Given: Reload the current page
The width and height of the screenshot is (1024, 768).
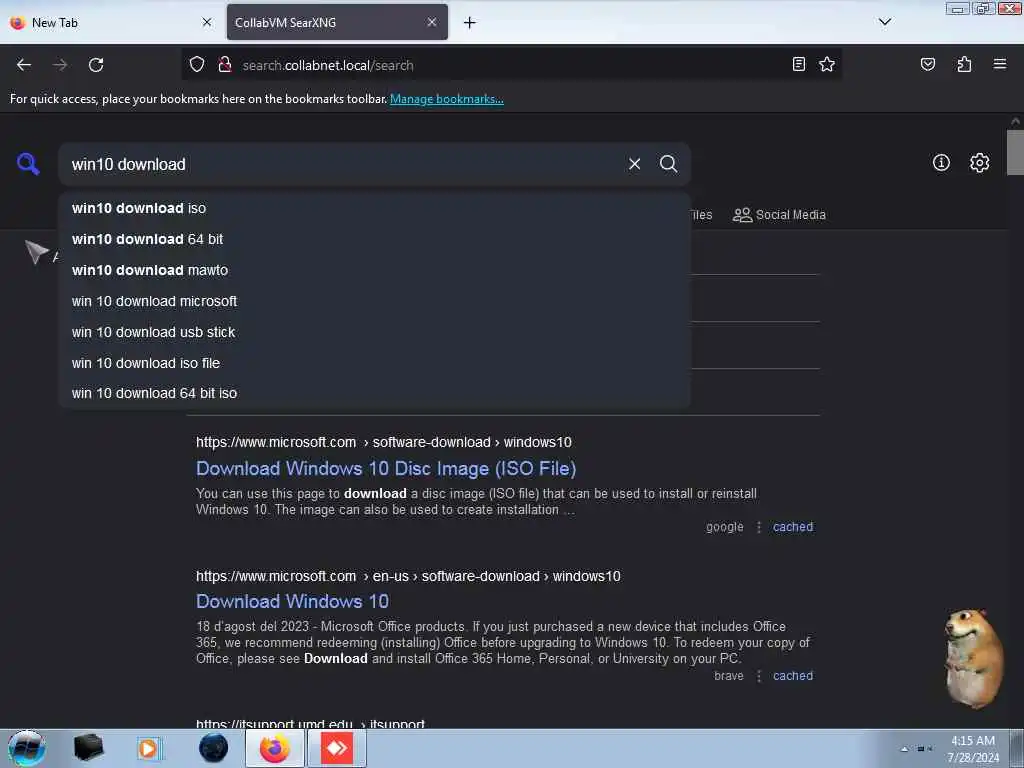Looking at the screenshot, I should (x=96, y=65).
